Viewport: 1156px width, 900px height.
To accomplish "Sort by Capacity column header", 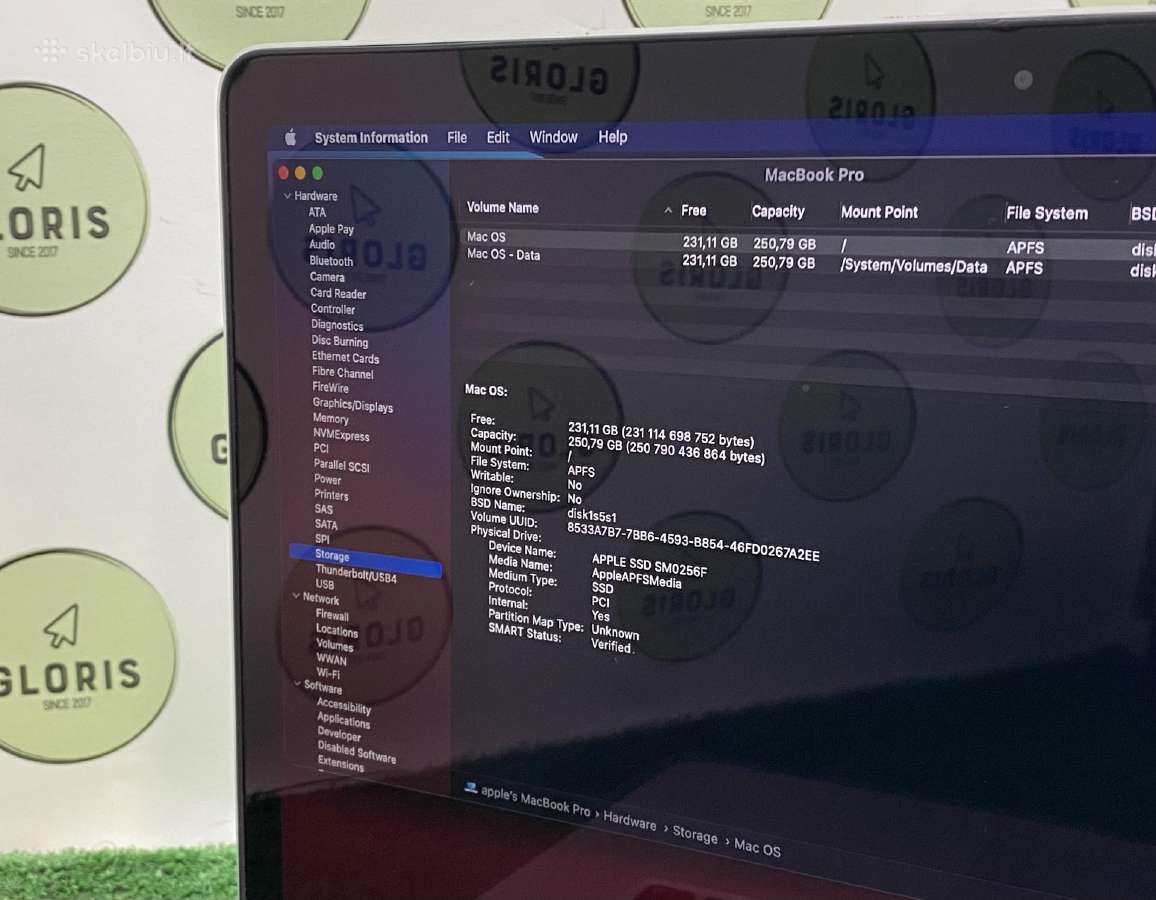I will (778, 212).
